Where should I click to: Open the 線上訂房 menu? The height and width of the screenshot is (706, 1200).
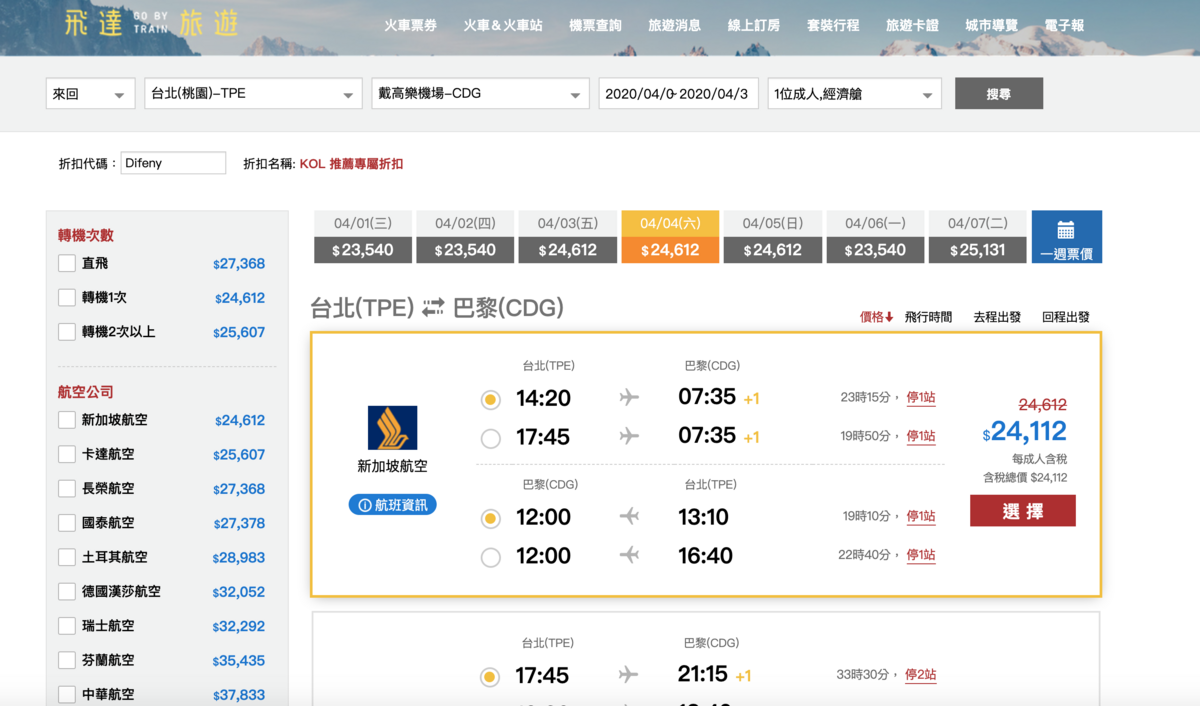[x=754, y=26]
